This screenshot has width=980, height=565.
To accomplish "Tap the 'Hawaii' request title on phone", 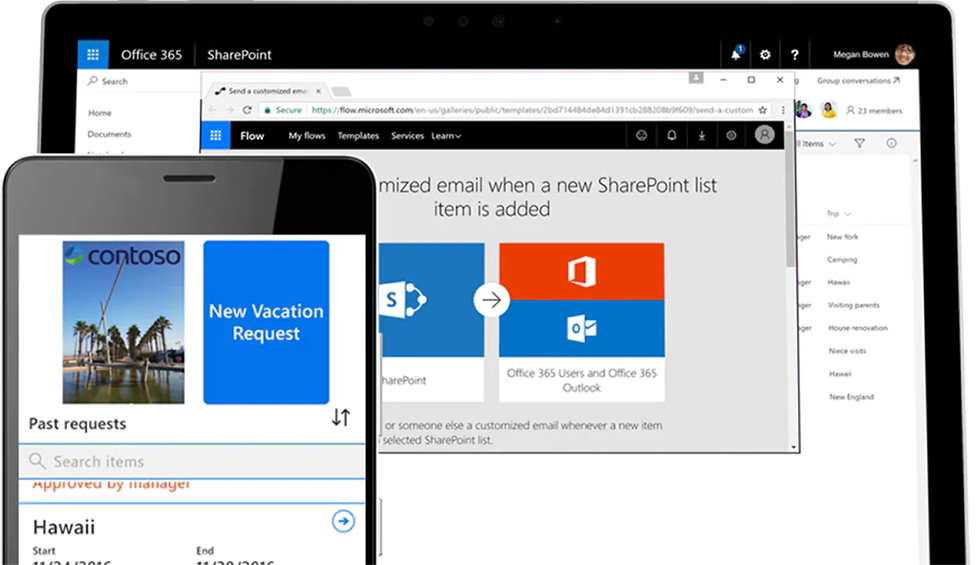I will coord(64,527).
